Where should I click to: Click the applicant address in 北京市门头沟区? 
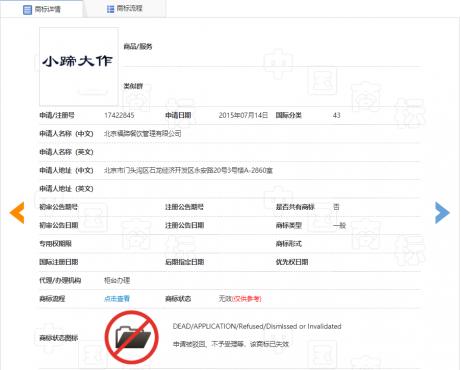[x=188, y=170]
